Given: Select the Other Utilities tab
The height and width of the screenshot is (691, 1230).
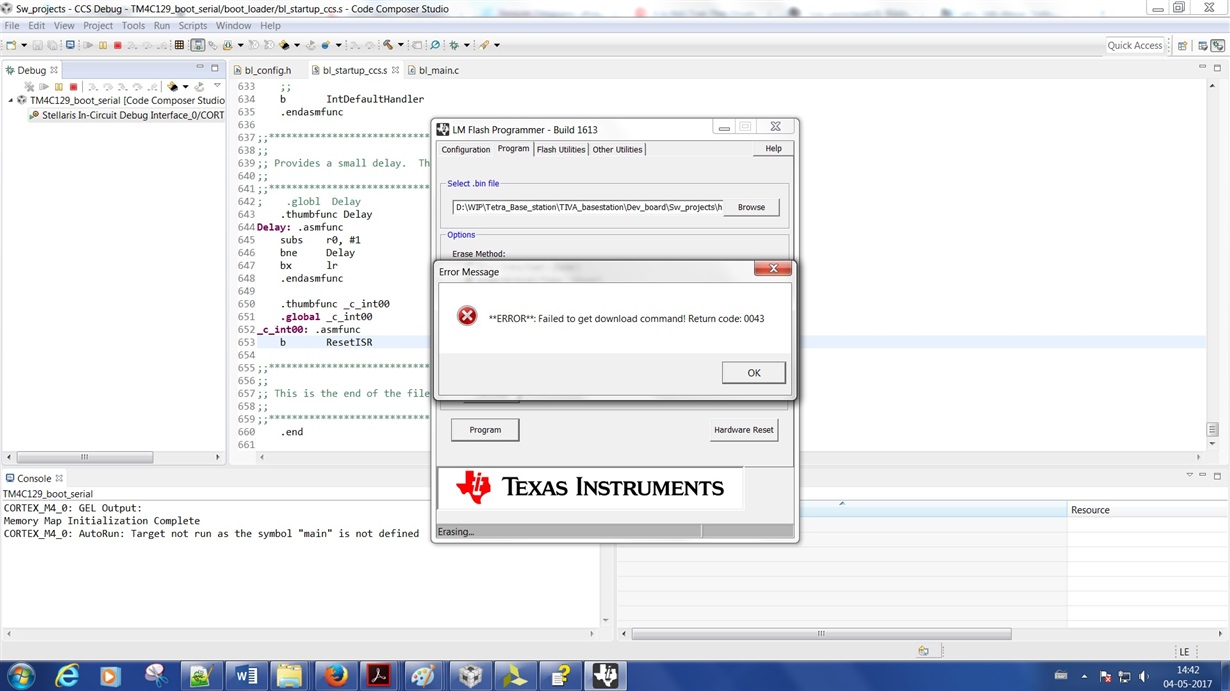Looking at the screenshot, I should pyautogui.click(x=617, y=150).
